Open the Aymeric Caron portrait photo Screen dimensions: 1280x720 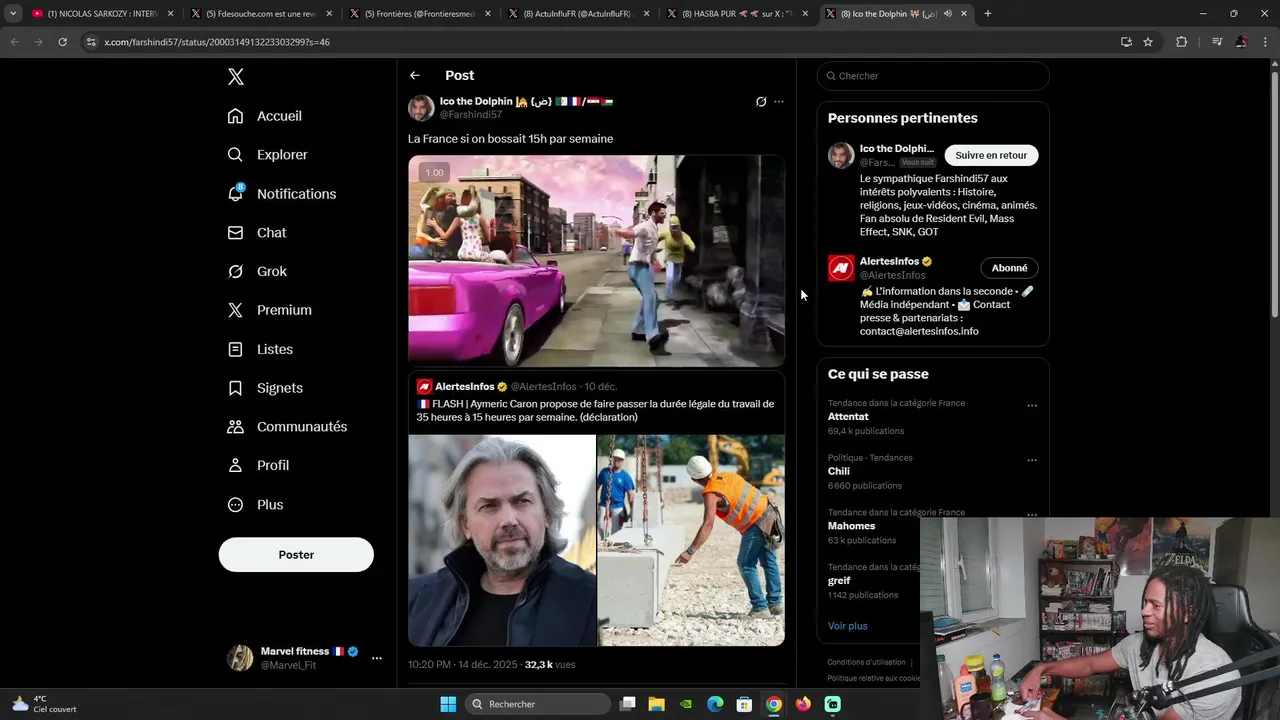click(502, 540)
